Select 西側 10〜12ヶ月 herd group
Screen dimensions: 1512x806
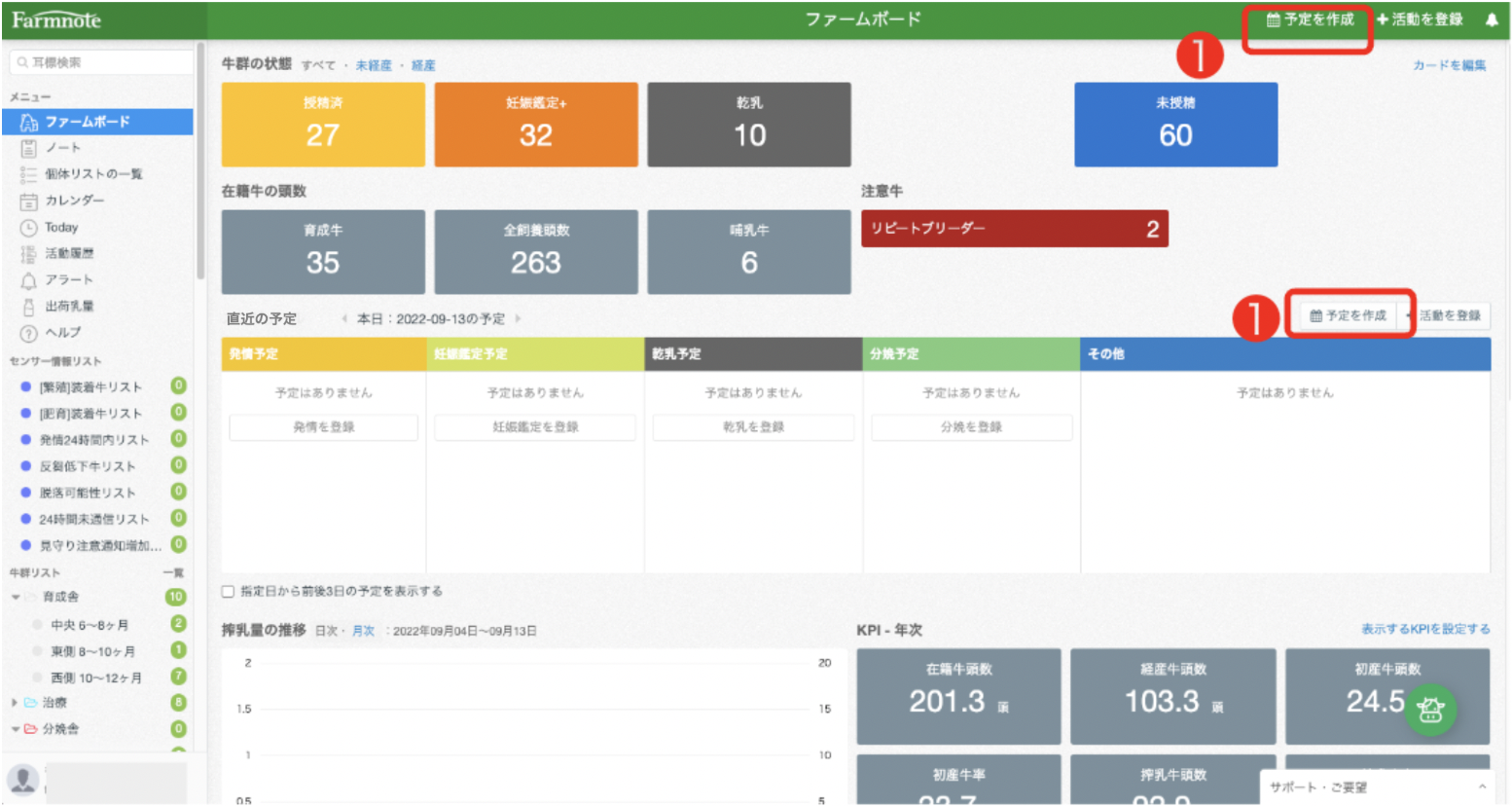[x=97, y=678]
